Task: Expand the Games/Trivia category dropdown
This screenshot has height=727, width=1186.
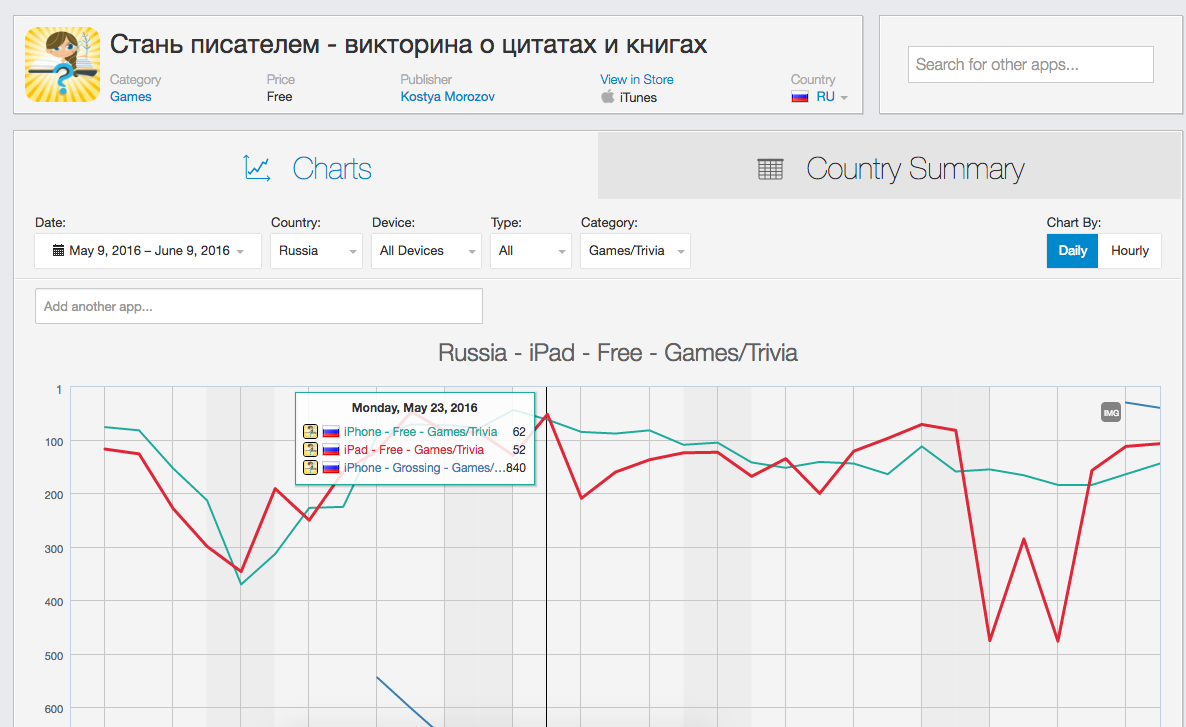Action: 635,250
